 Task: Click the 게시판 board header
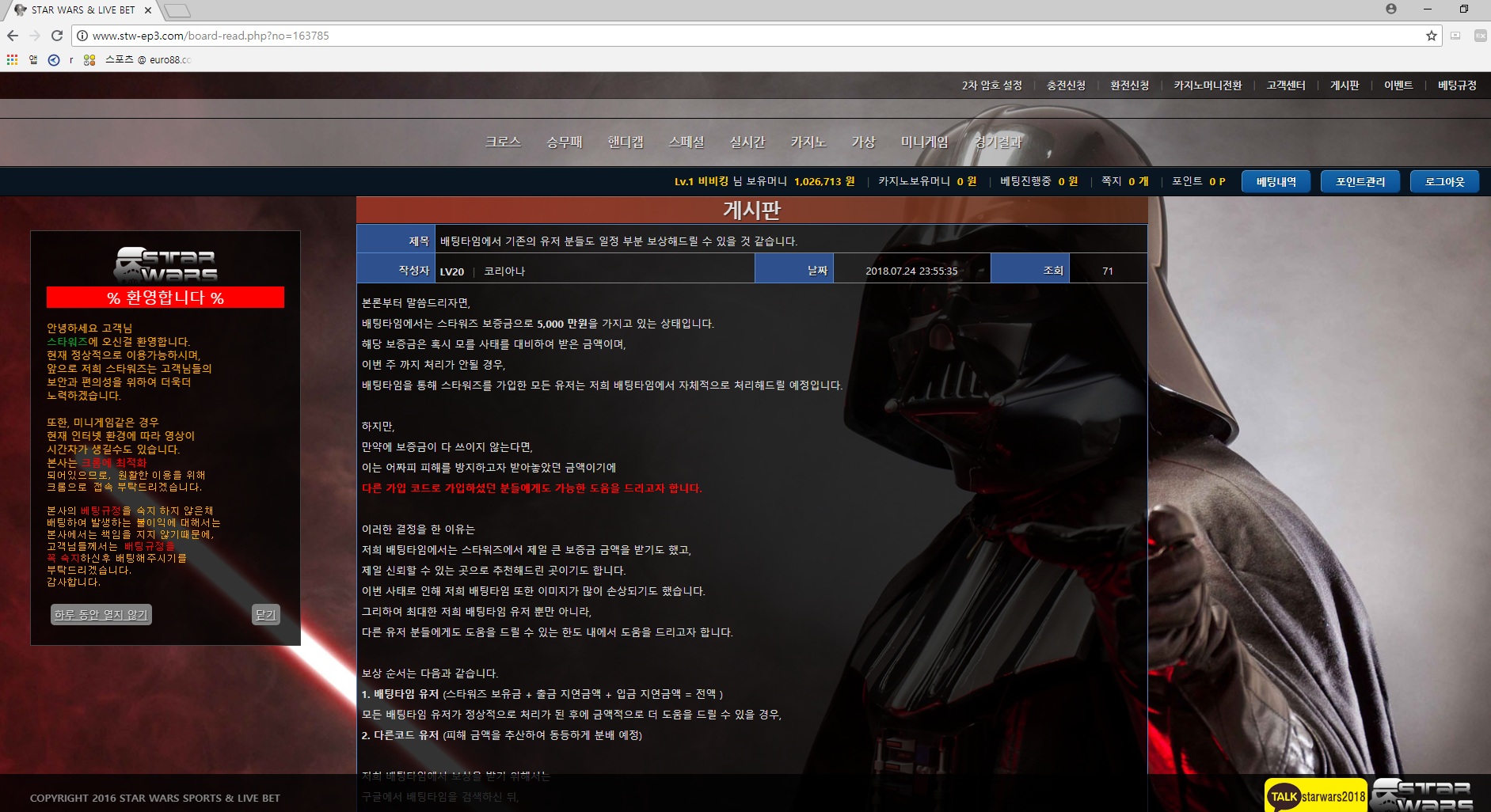click(x=751, y=210)
